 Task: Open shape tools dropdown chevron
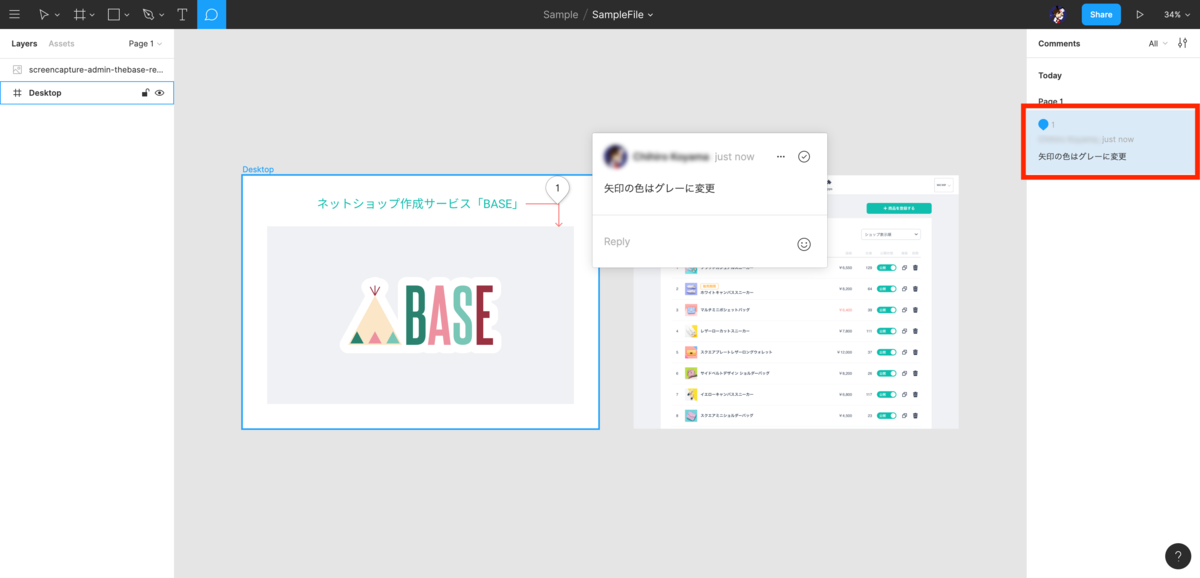tap(127, 15)
